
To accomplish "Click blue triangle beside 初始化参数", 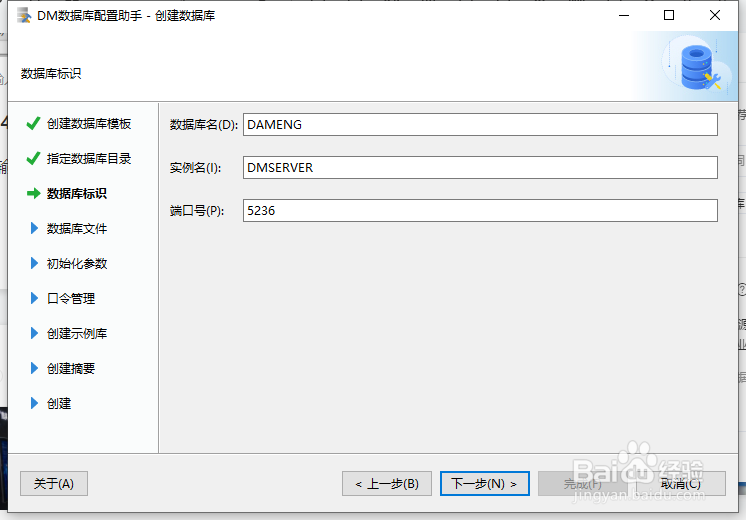I will pos(34,263).
